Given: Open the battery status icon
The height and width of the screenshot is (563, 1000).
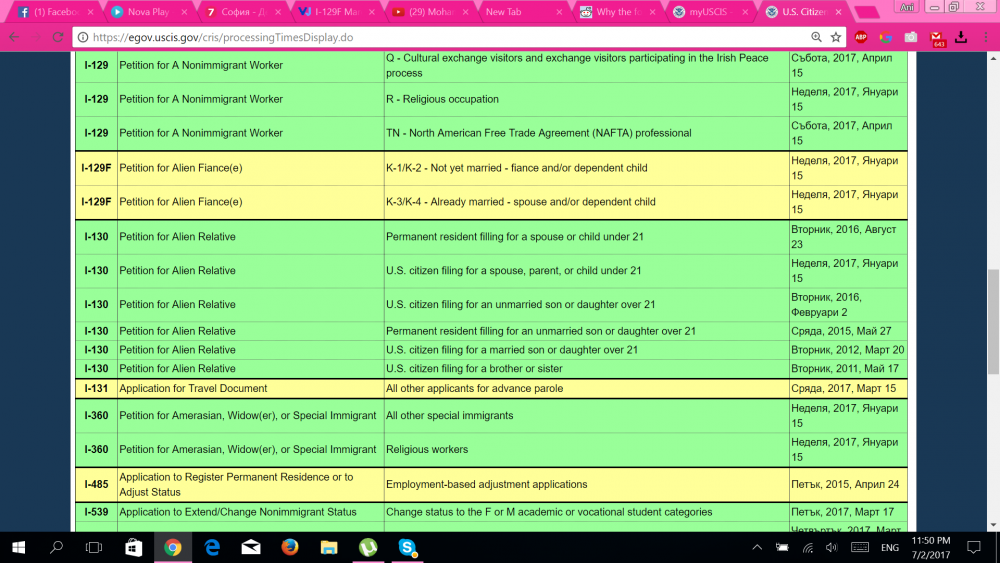Looking at the screenshot, I should (782, 548).
